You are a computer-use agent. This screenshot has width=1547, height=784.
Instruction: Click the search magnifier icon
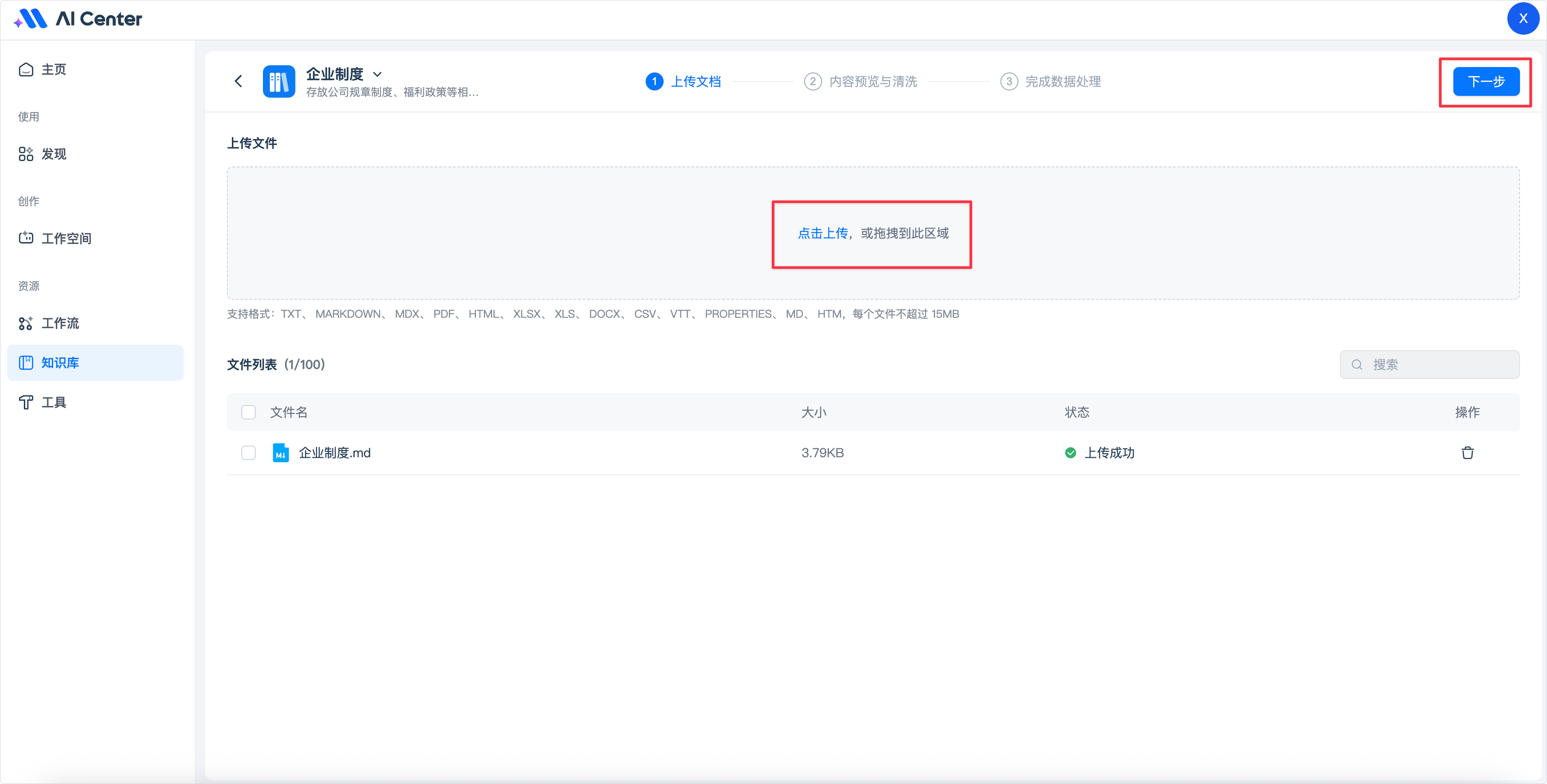point(1357,365)
